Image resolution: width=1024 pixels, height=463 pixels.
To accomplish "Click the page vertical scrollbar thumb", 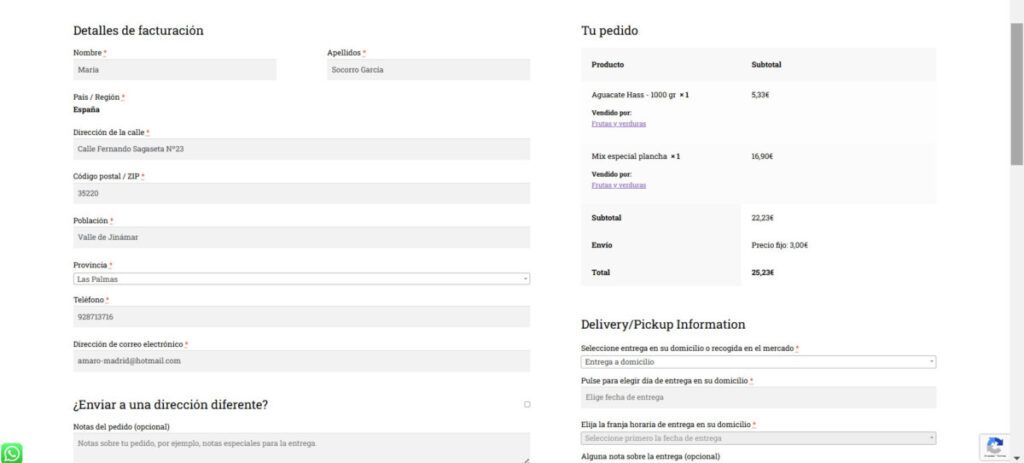I will [x=1017, y=93].
